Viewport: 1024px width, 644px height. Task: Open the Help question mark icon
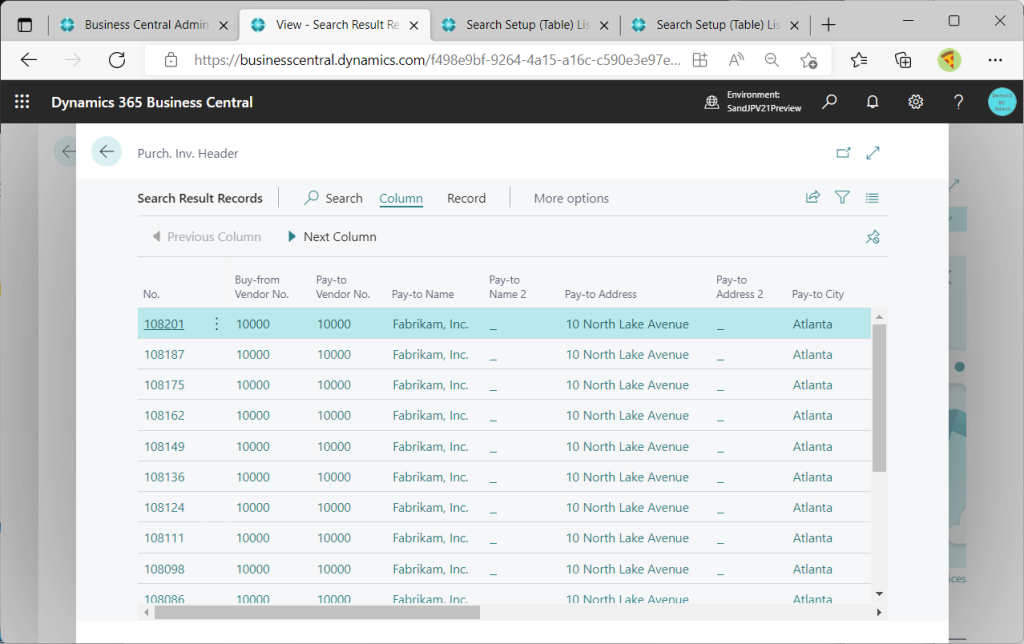coord(958,102)
